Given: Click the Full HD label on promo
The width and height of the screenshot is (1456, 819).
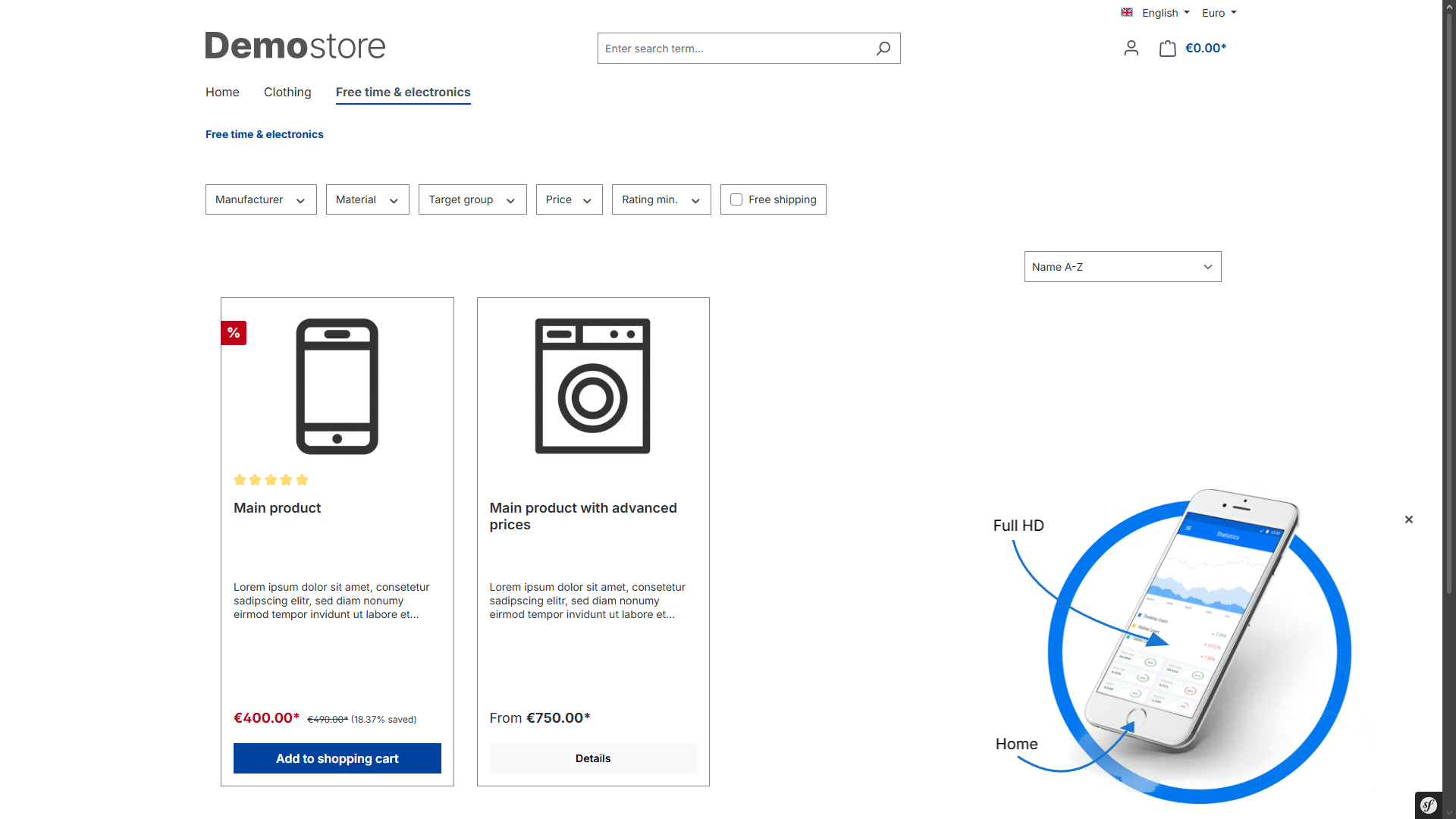Looking at the screenshot, I should pos(1018,526).
